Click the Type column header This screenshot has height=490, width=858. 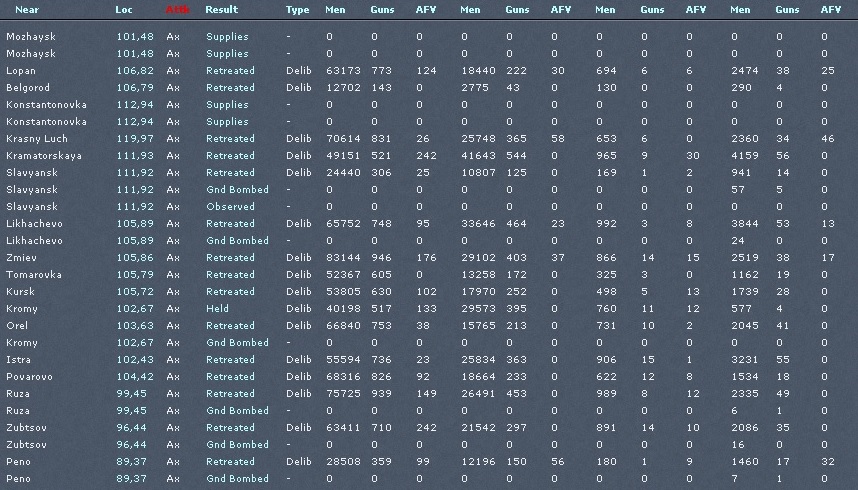coord(297,9)
